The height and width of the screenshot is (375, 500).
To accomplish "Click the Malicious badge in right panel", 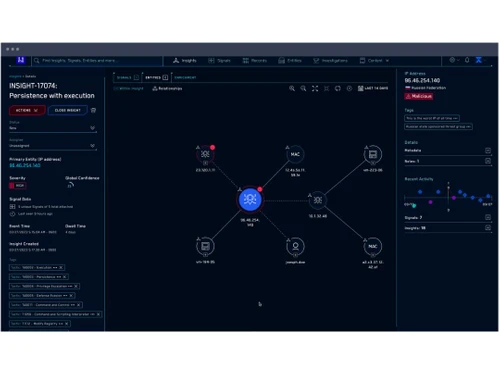I will point(419,96).
